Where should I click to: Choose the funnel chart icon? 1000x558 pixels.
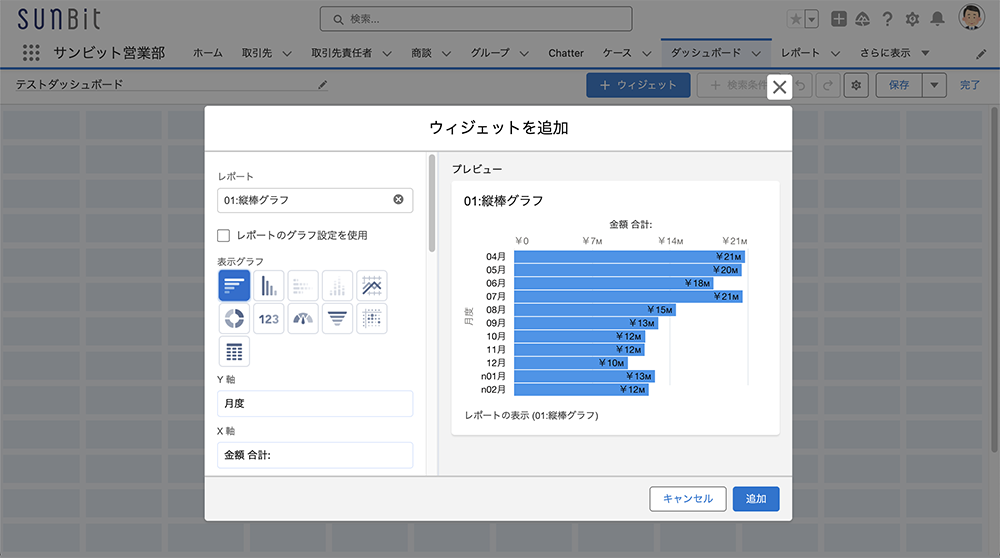(337, 318)
